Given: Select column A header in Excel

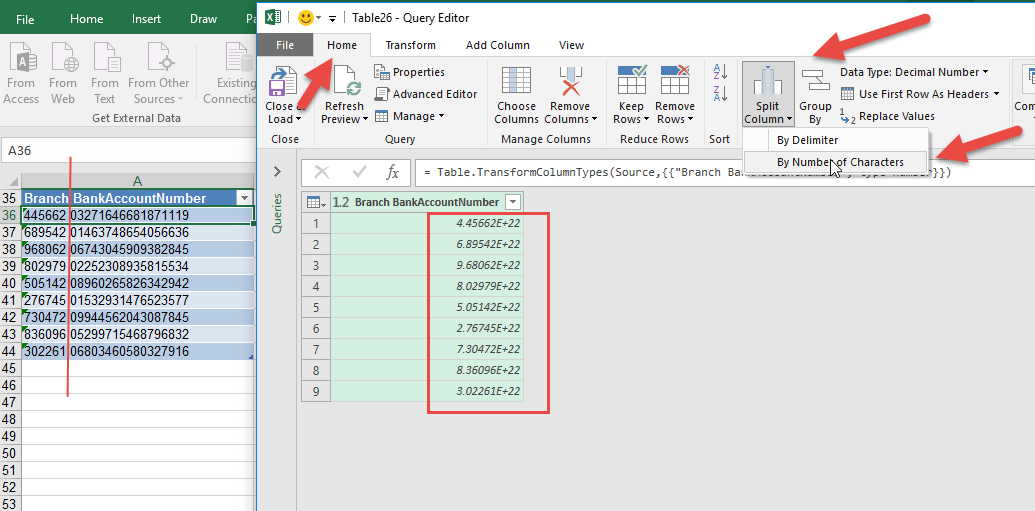Looking at the screenshot, I should (x=137, y=181).
